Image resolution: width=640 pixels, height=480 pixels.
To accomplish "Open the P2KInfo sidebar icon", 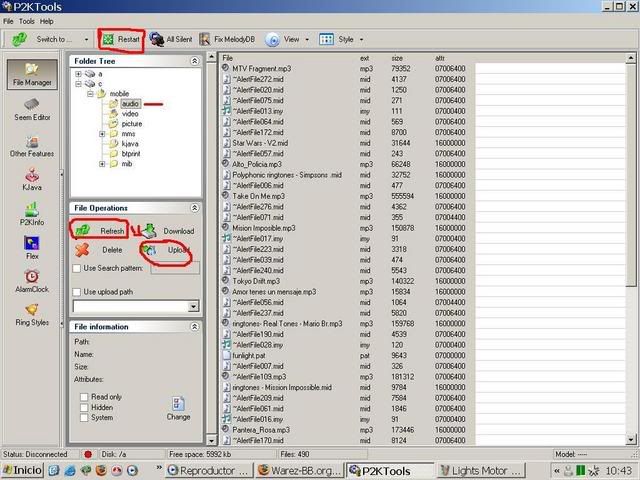I will [x=32, y=214].
